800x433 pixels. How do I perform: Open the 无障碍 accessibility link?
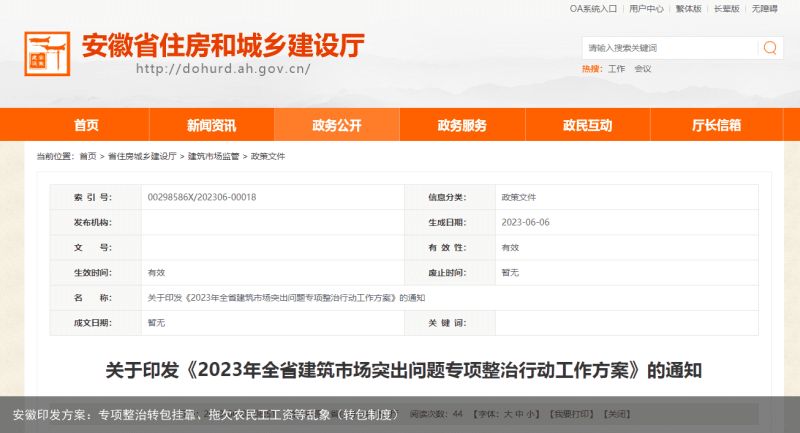(x=764, y=9)
